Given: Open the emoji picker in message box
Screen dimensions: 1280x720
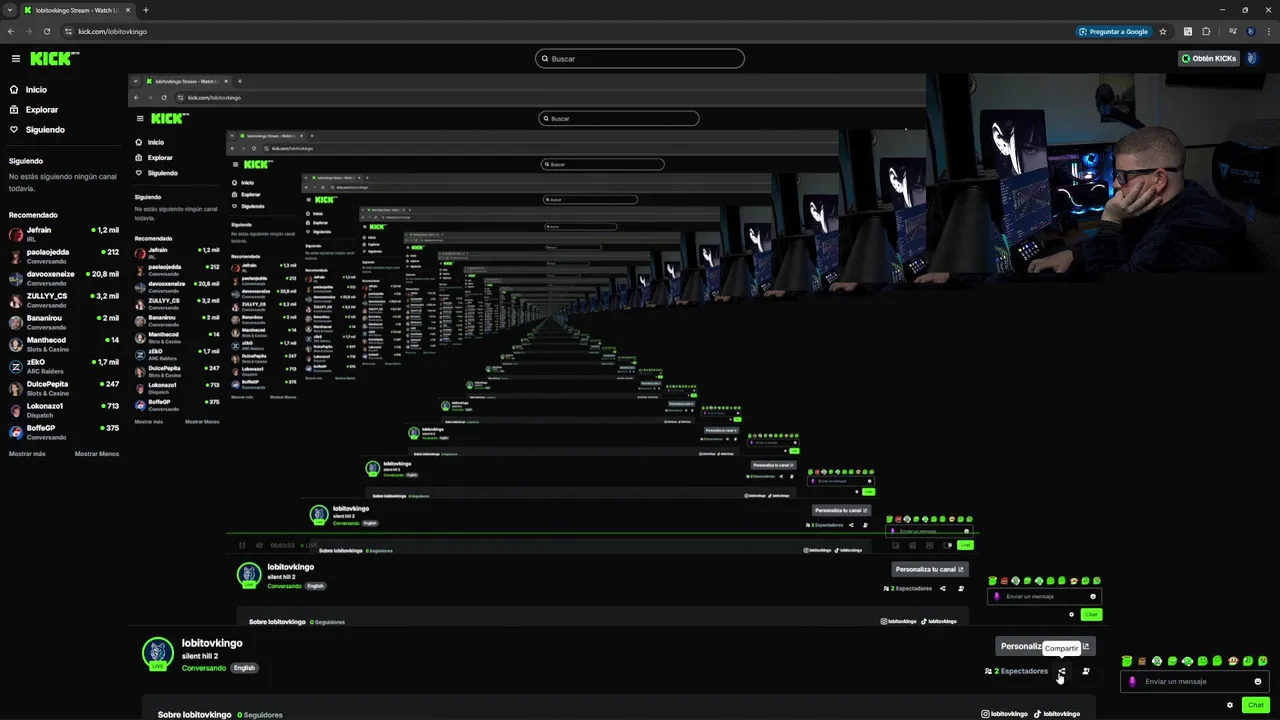Looking at the screenshot, I should (1258, 682).
